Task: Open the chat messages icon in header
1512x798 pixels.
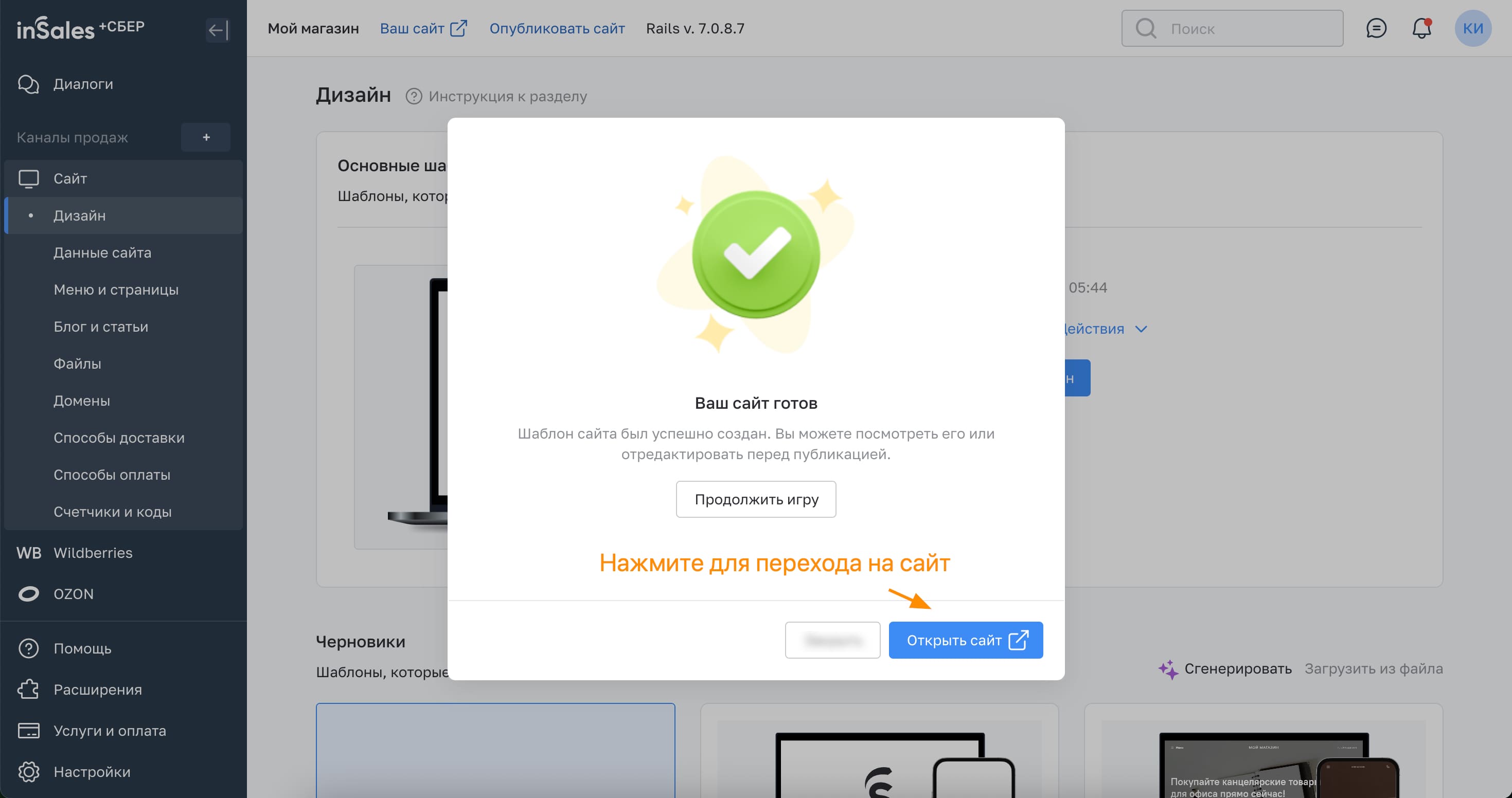Action: coord(1376,28)
